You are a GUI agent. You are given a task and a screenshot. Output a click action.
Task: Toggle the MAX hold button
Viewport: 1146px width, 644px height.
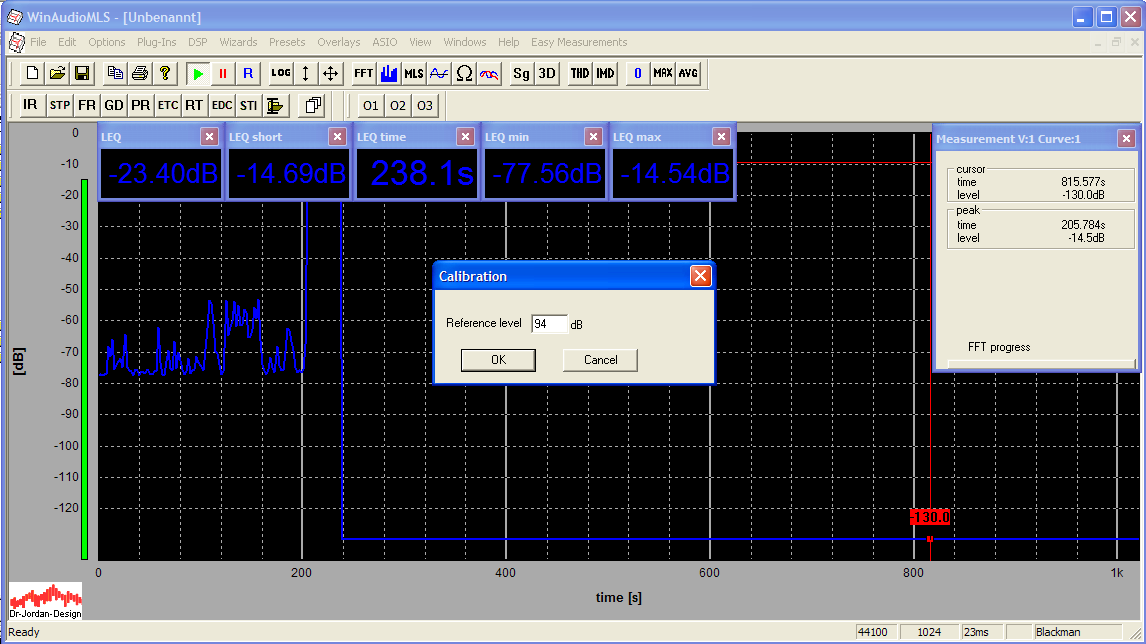pos(663,73)
